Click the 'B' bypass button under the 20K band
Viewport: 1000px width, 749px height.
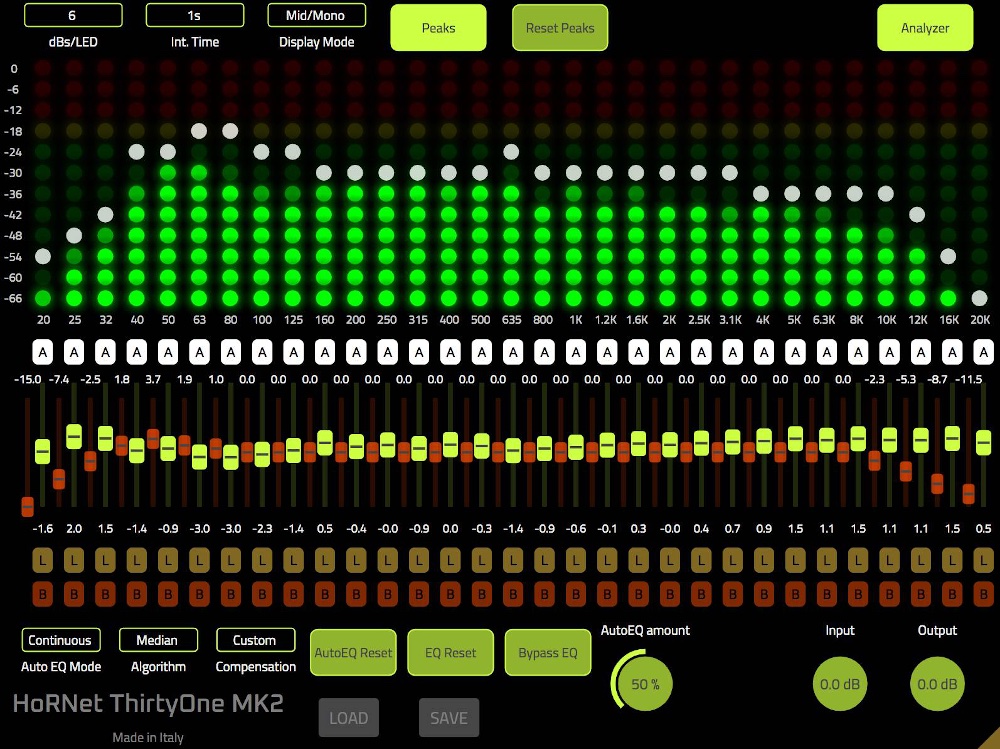coord(983,594)
